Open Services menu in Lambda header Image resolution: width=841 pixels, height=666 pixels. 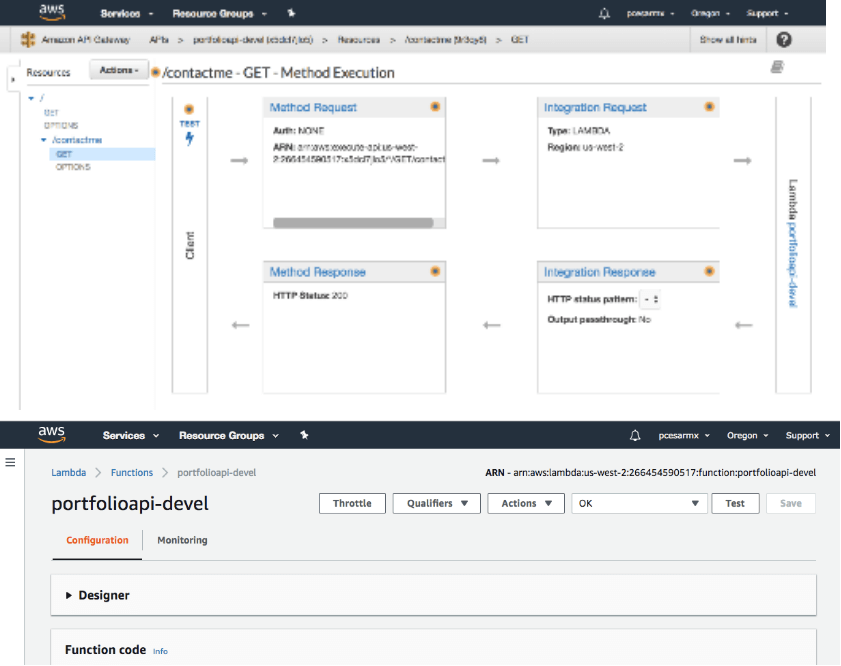[x=131, y=435]
